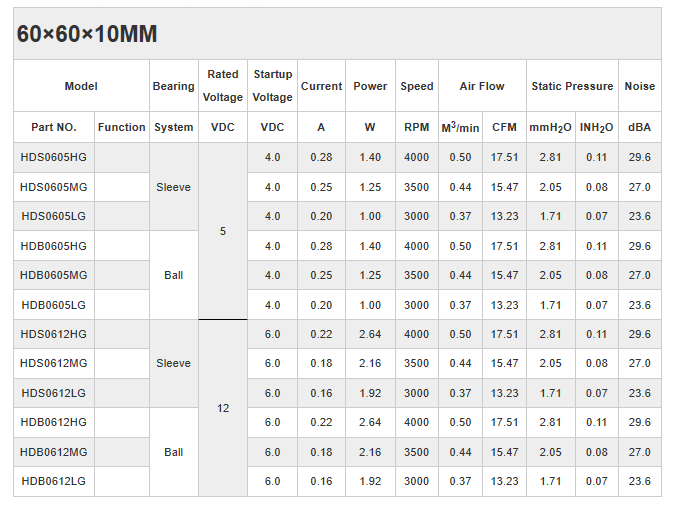Select the Startup Voltage header cell
Viewport: 700px width, 512px height.
click(x=272, y=86)
